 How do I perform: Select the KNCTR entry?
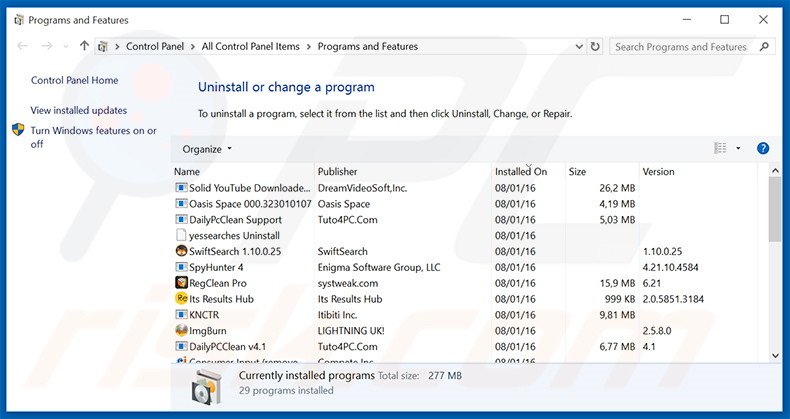[204, 315]
